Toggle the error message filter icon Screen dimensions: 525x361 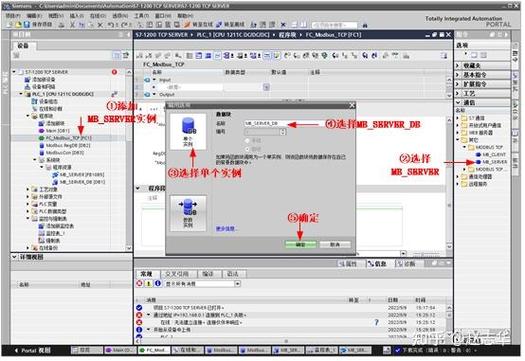point(139,284)
